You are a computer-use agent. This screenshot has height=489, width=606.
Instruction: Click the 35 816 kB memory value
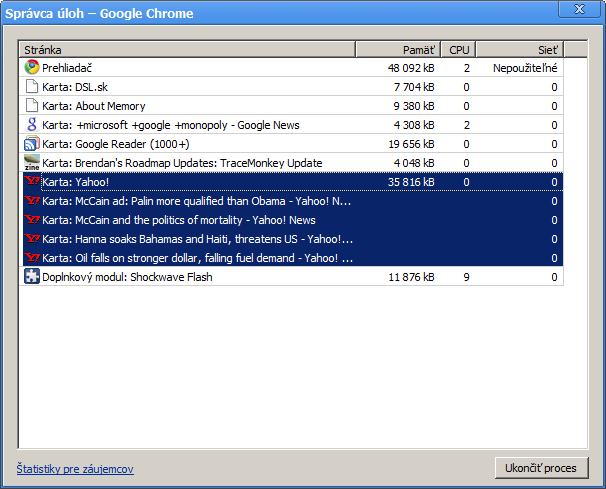(x=411, y=182)
